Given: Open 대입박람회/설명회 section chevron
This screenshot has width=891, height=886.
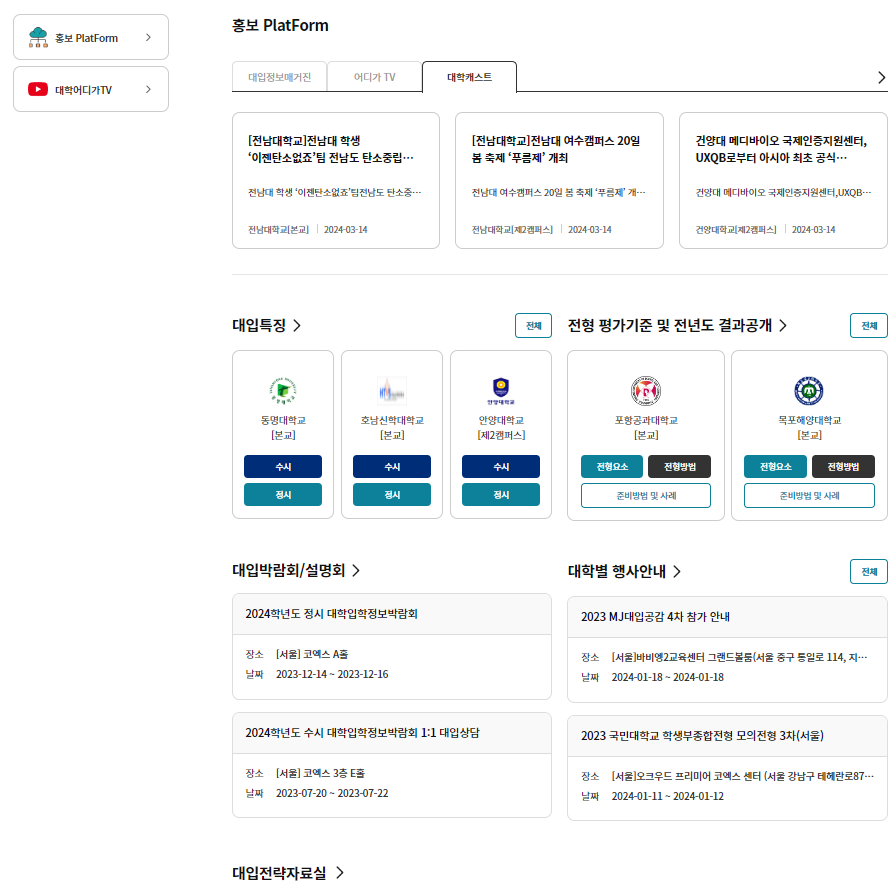Looking at the screenshot, I should click(x=356, y=570).
